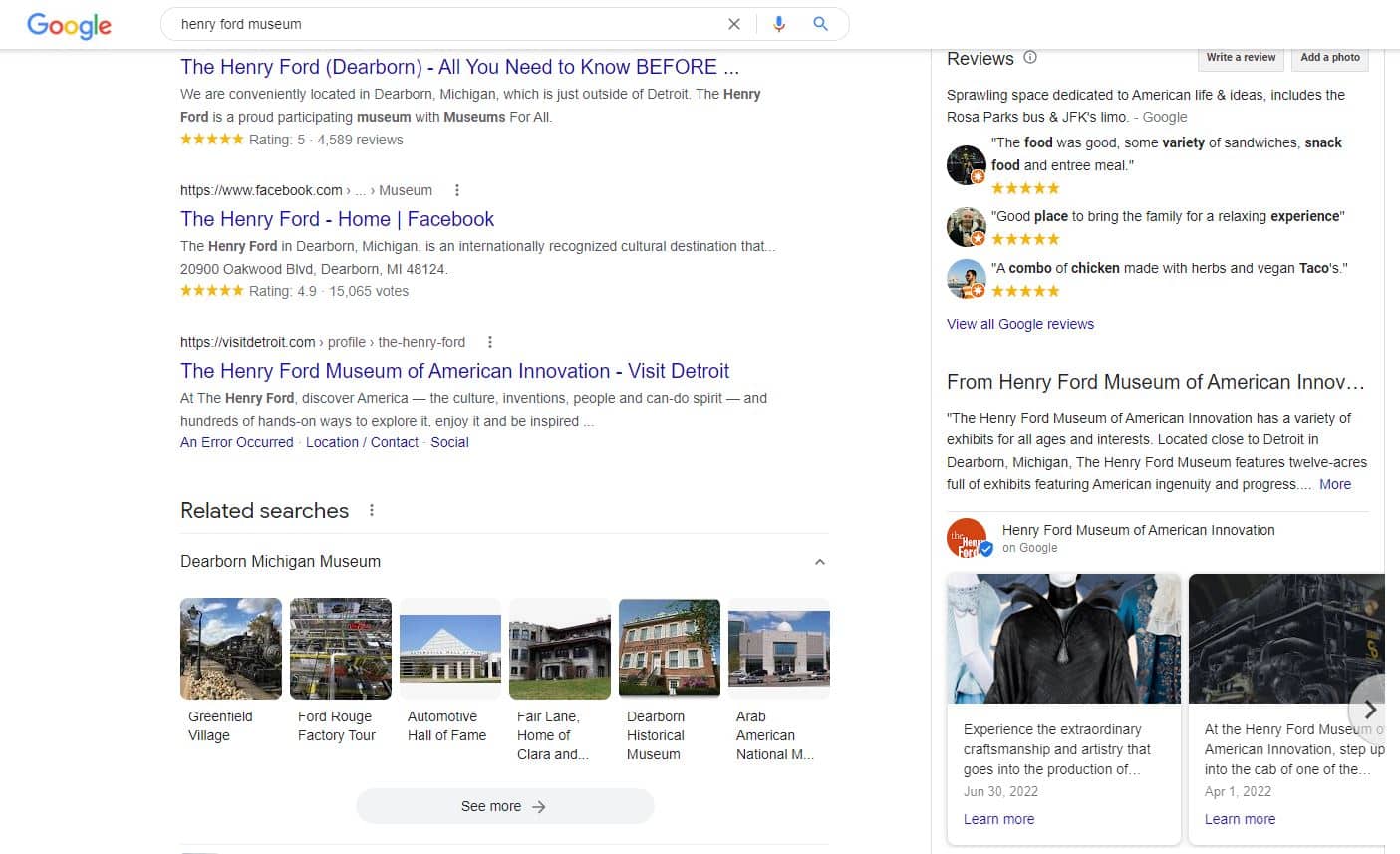This screenshot has height=854, width=1400.
Task: Click An Error Occurred sitelink
Action: pyautogui.click(x=237, y=442)
